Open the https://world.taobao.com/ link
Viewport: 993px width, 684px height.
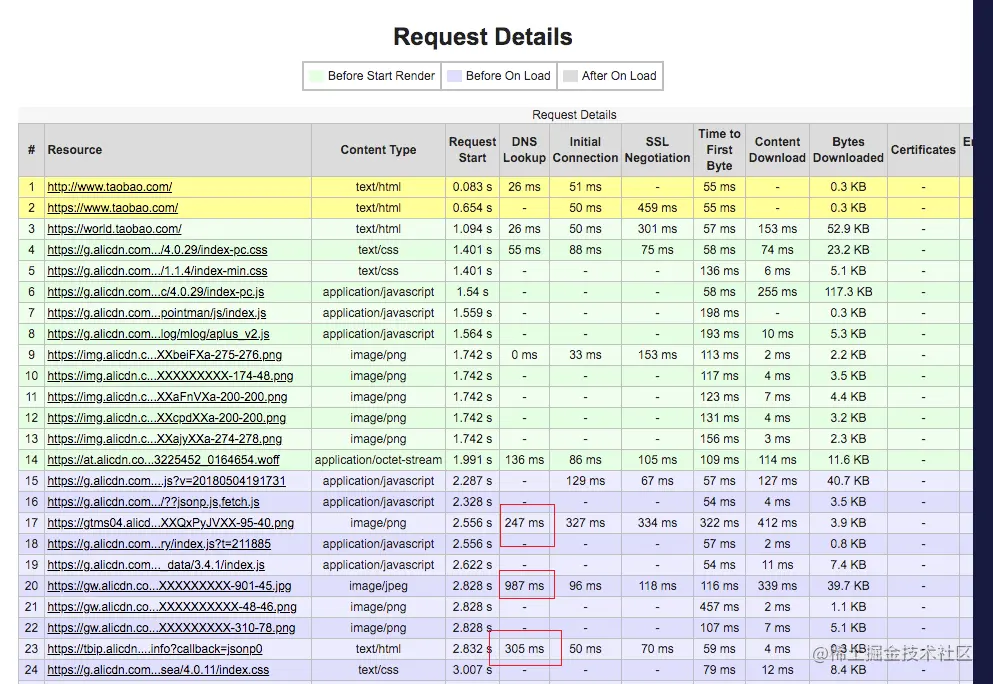pos(114,229)
